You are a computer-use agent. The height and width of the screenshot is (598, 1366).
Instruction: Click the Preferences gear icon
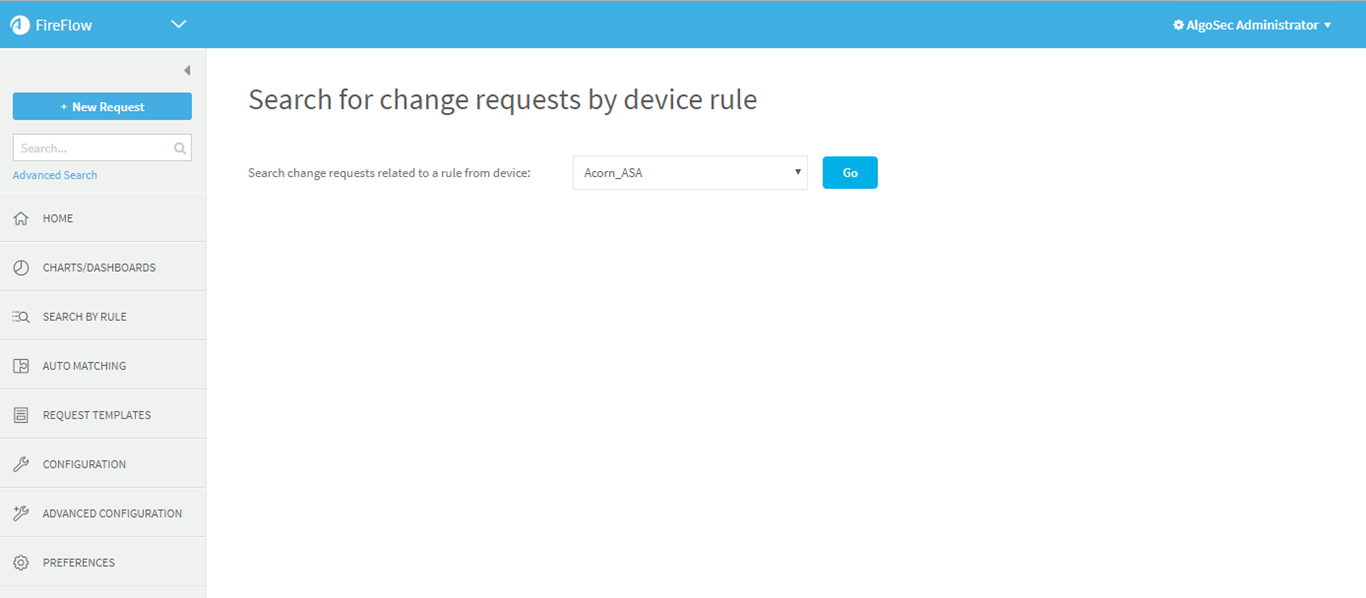pyautogui.click(x=21, y=562)
